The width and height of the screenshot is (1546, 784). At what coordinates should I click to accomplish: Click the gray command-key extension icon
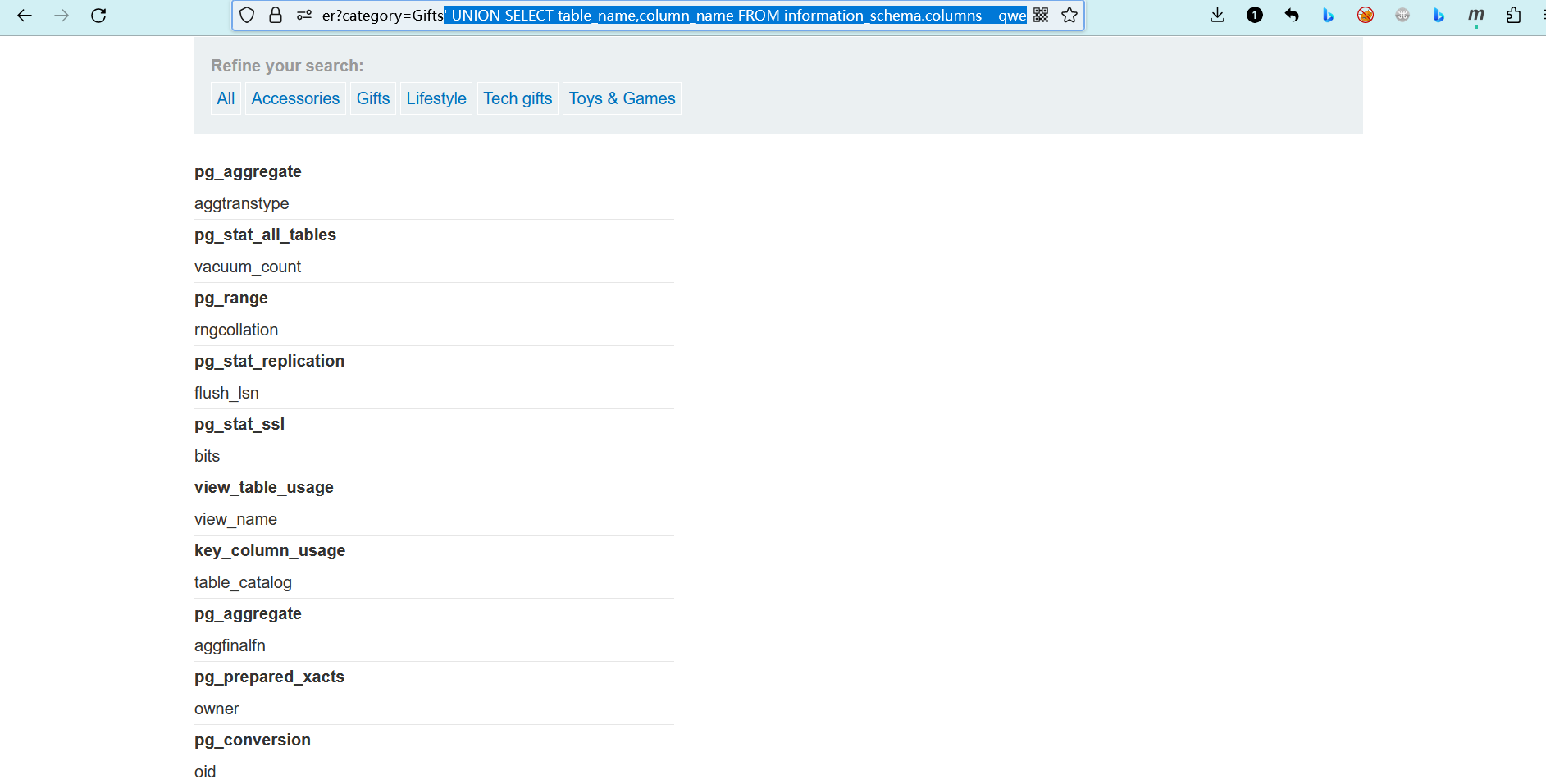[x=1402, y=16]
